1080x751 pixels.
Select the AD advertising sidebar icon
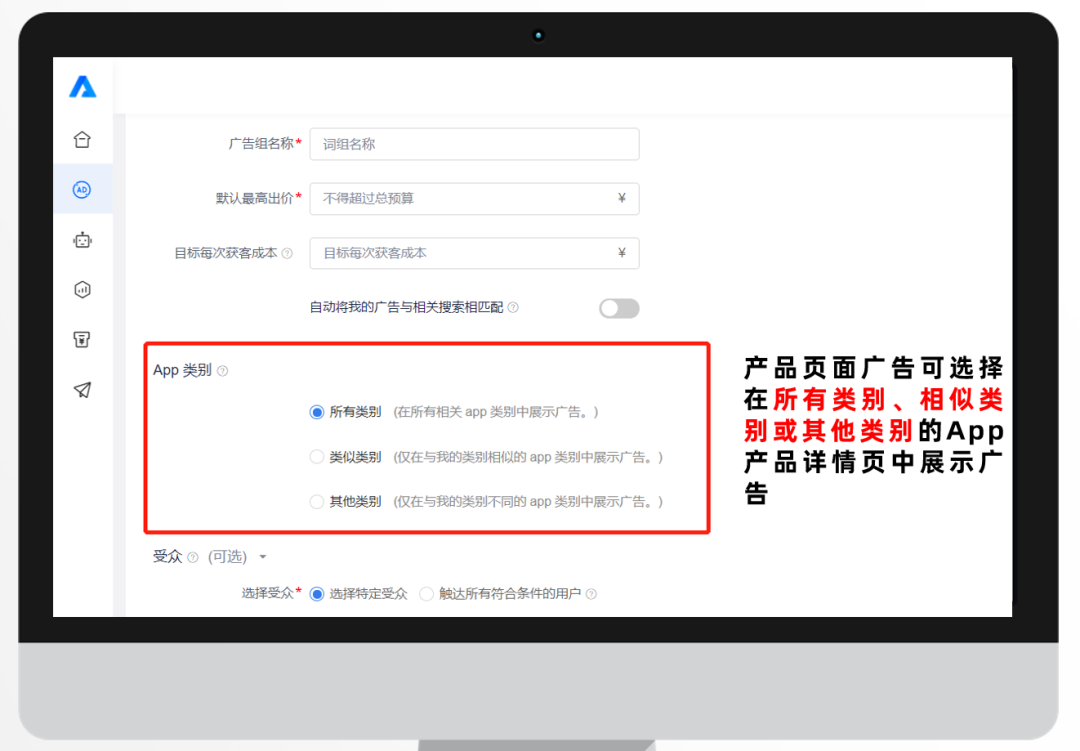[82, 189]
